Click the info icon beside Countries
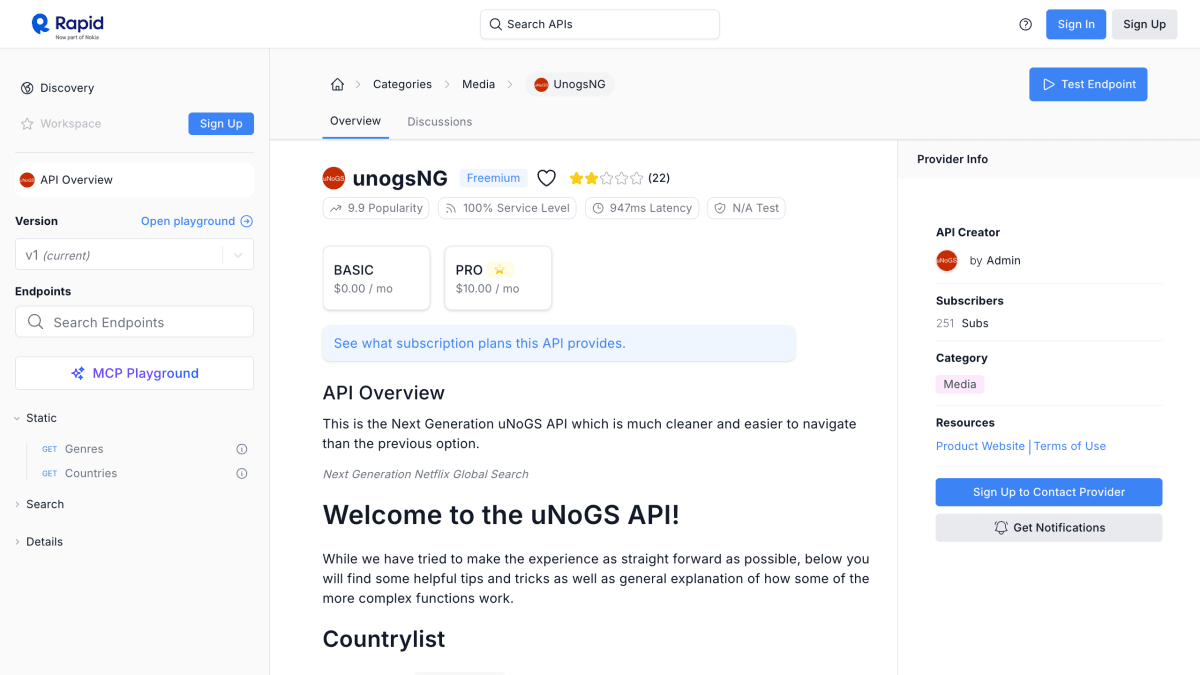Image resolution: width=1200 pixels, height=675 pixels. 241,473
